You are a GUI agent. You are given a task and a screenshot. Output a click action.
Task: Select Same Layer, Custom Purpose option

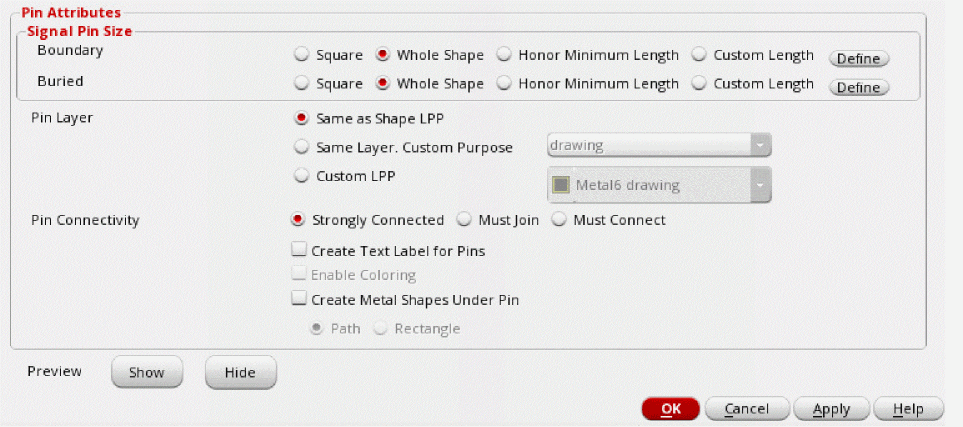301,147
